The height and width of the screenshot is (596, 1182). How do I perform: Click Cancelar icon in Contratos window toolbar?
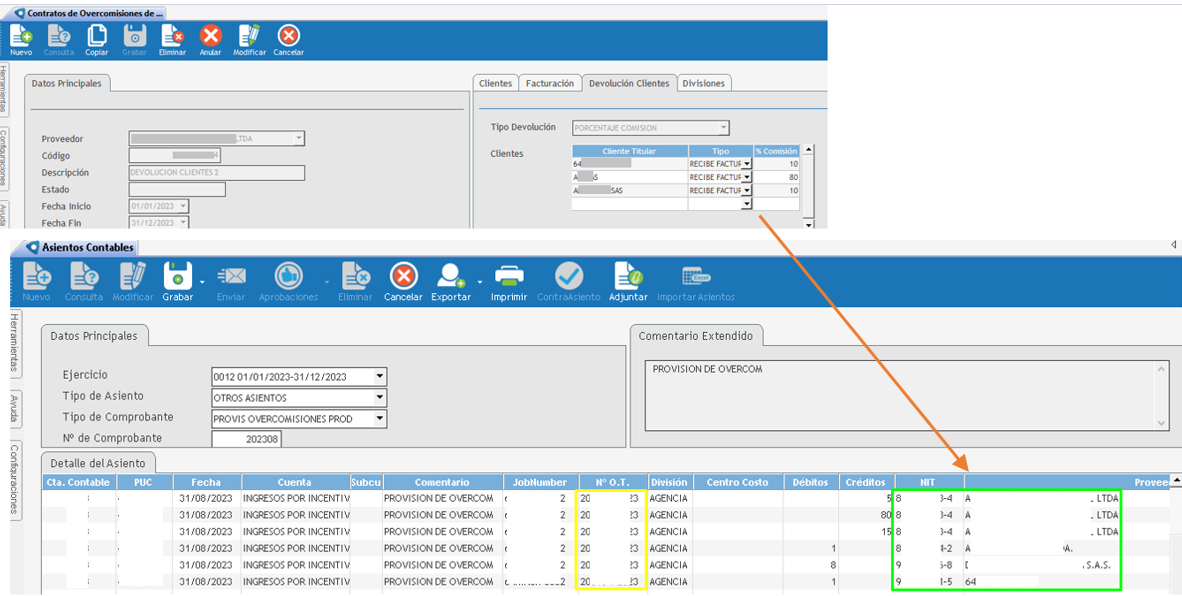click(x=288, y=35)
